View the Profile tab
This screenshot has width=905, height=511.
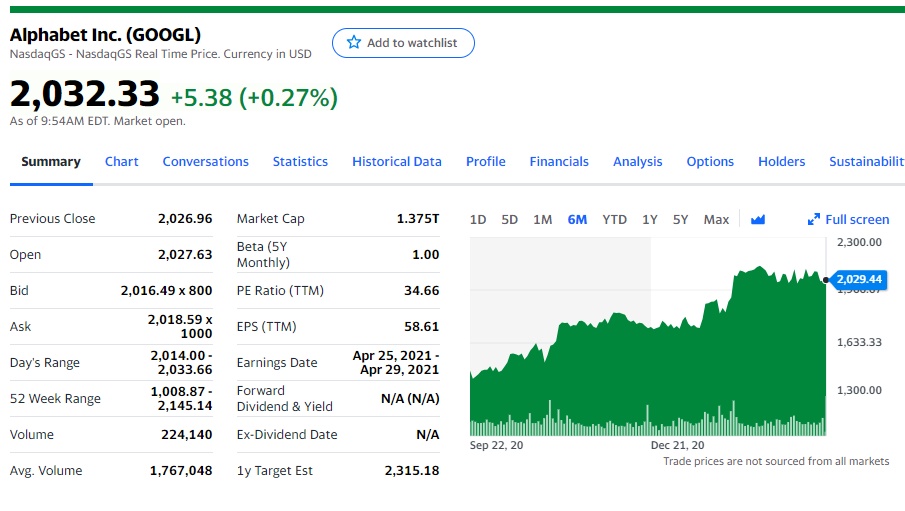point(485,162)
